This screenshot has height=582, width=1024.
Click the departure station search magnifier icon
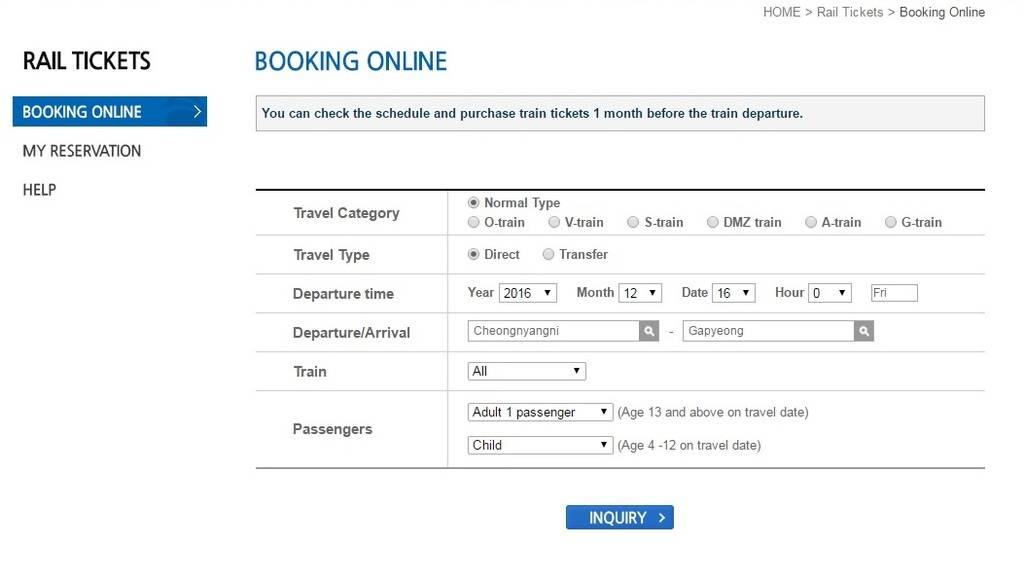[648, 331]
